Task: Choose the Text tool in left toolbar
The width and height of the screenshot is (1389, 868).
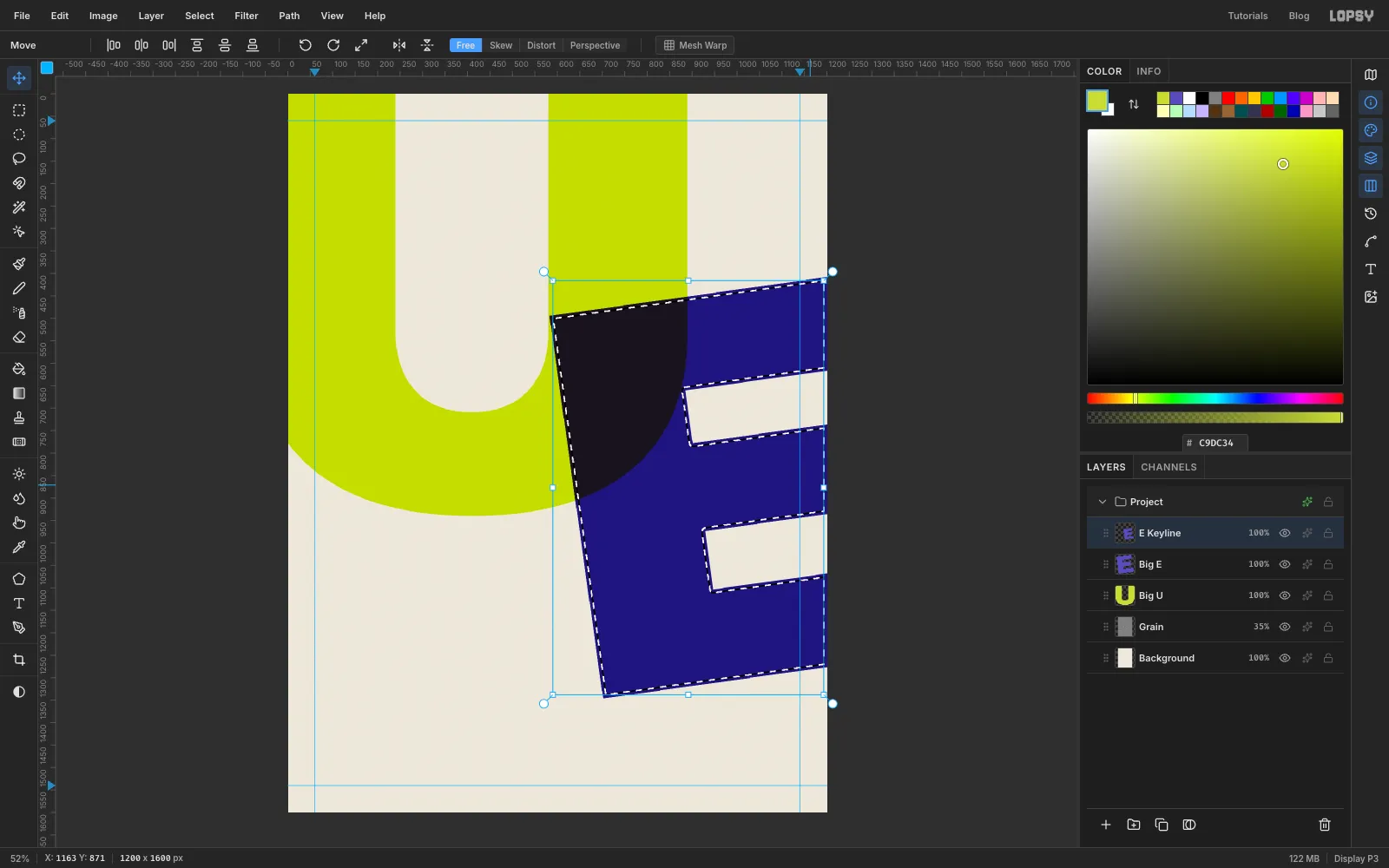Action: [x=19, y=603]
